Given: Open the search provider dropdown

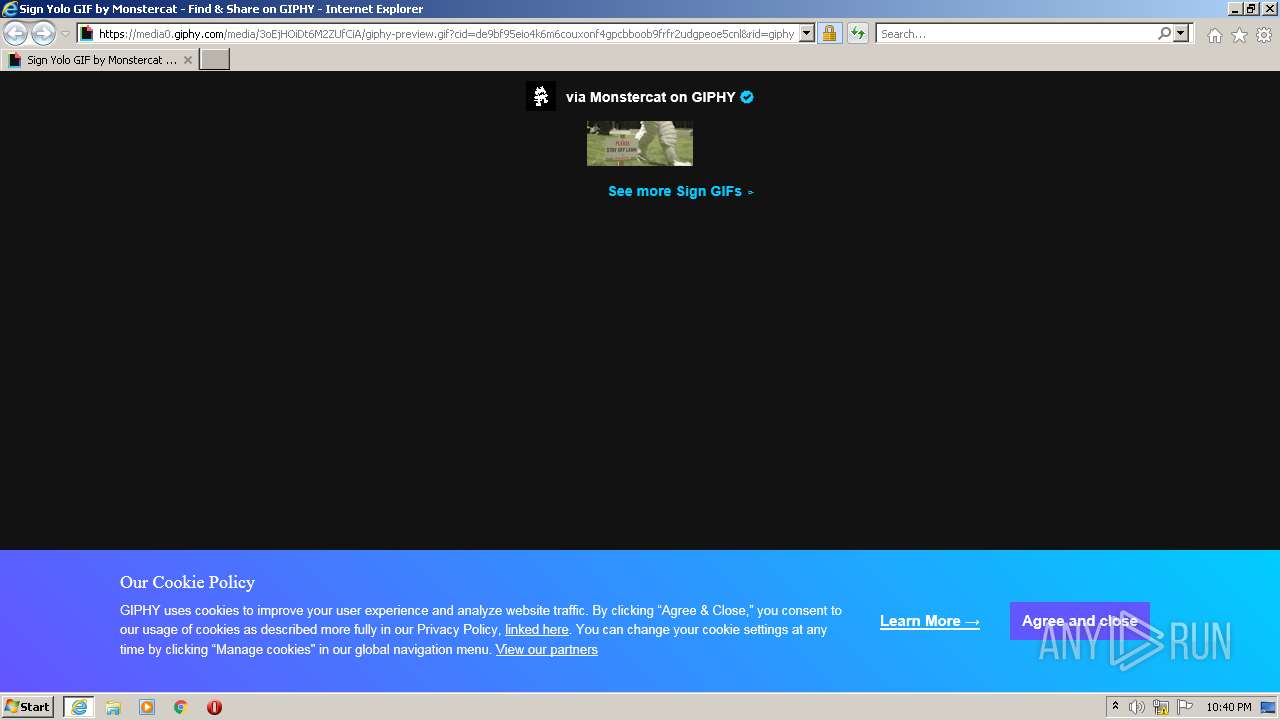Looking at the screenshot, I should coord(1181,33).
